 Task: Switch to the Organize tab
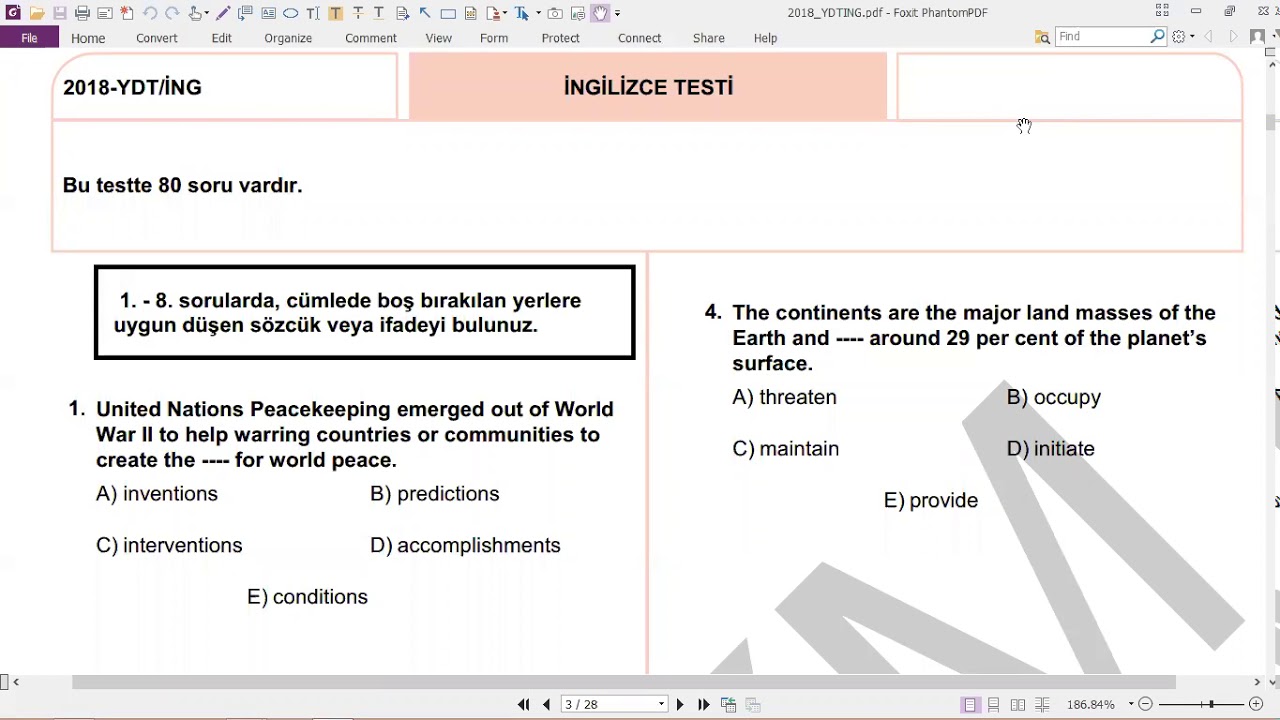click(x=288, y=38)
